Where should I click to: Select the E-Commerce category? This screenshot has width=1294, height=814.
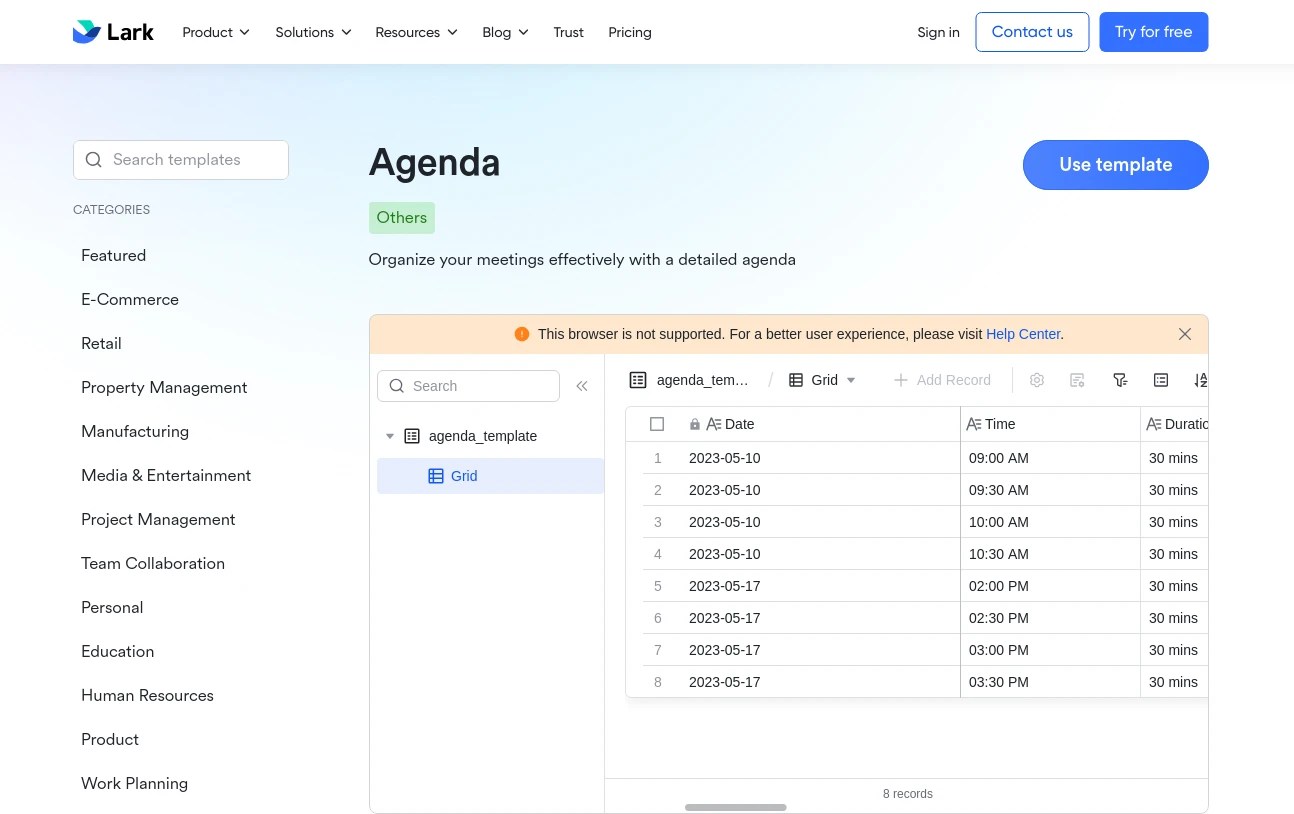click(x=130, y=299)
